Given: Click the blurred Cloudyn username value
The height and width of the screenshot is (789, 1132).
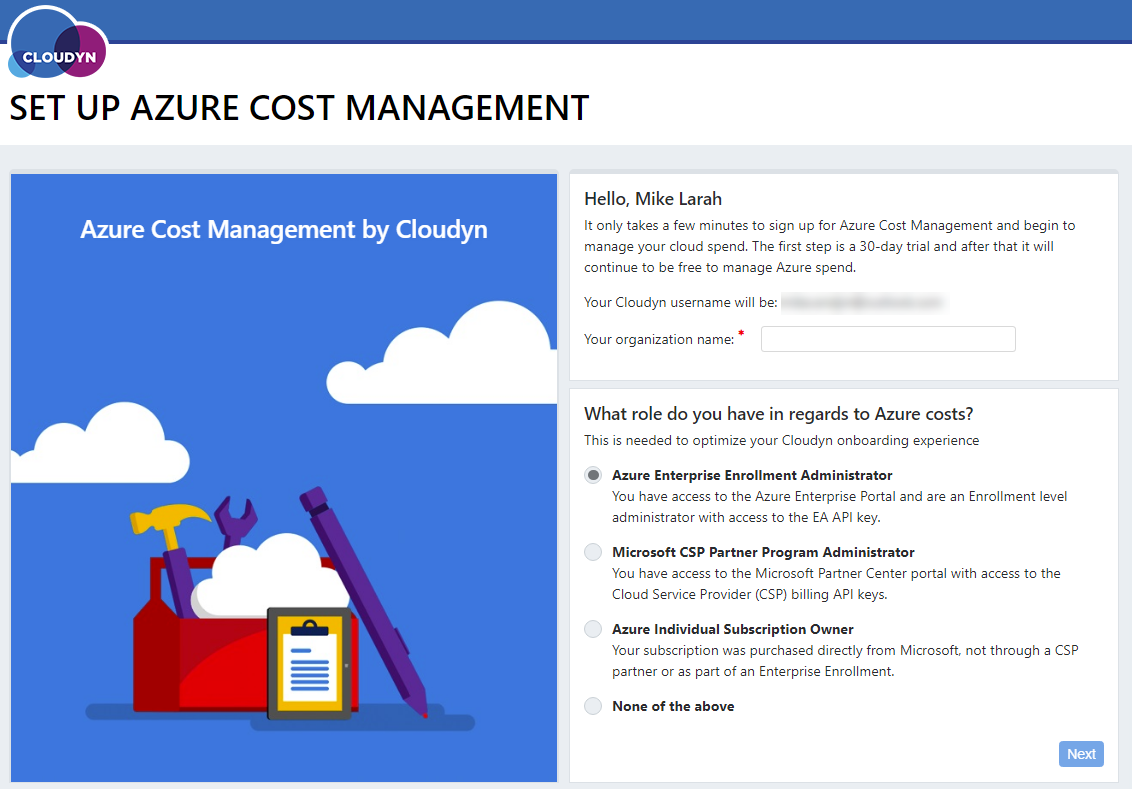Looking at the screenshot, I should click(x=862, y=302).
